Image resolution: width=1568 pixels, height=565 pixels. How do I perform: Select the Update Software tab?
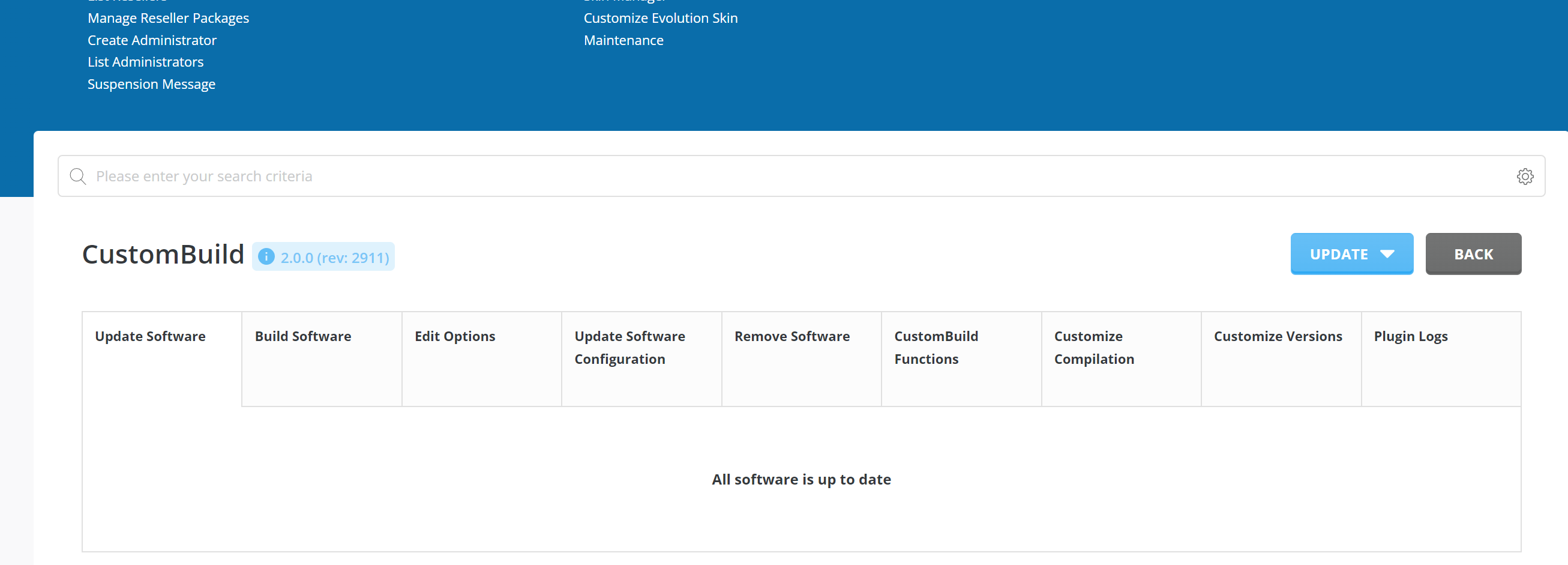[162, 359]
